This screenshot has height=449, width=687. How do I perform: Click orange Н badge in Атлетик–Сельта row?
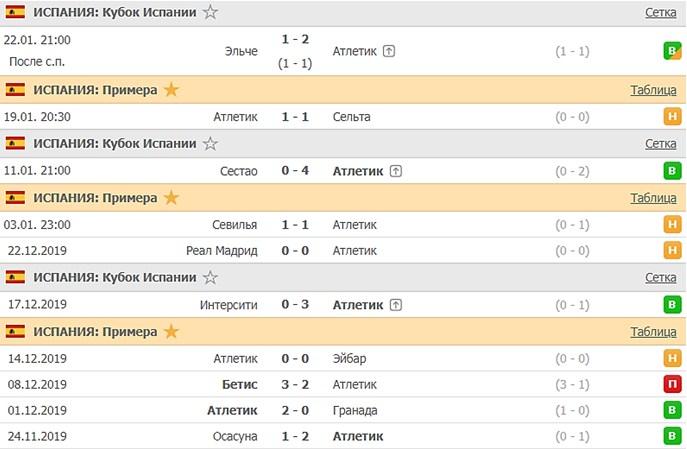674,117
